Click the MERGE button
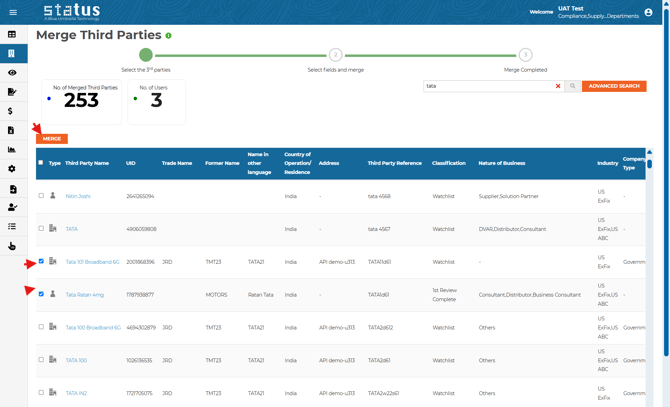 point(52,139)
